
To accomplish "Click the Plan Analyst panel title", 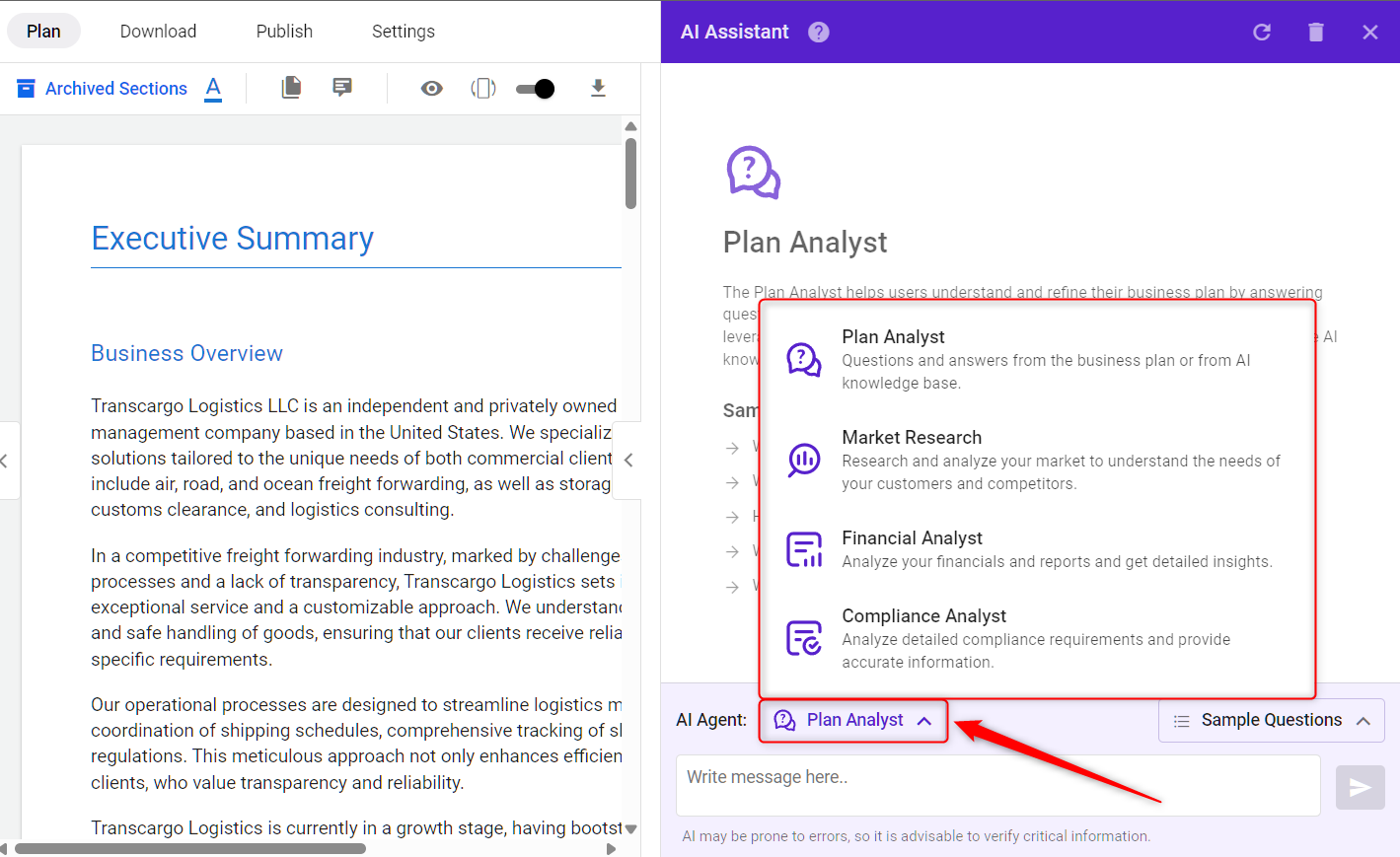I will (x=805, y=243).
